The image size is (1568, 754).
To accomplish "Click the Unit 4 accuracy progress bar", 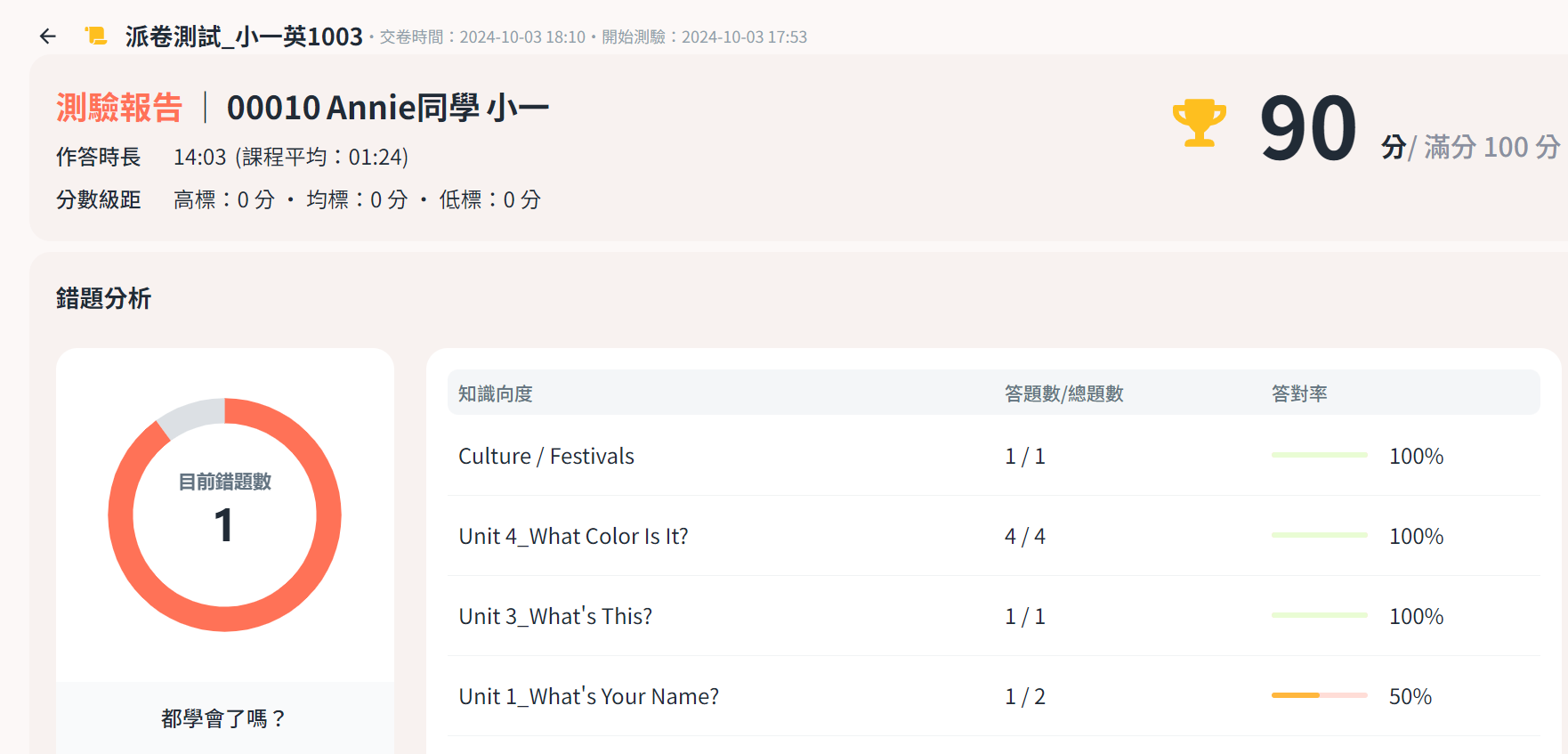I will (1320, 535).
